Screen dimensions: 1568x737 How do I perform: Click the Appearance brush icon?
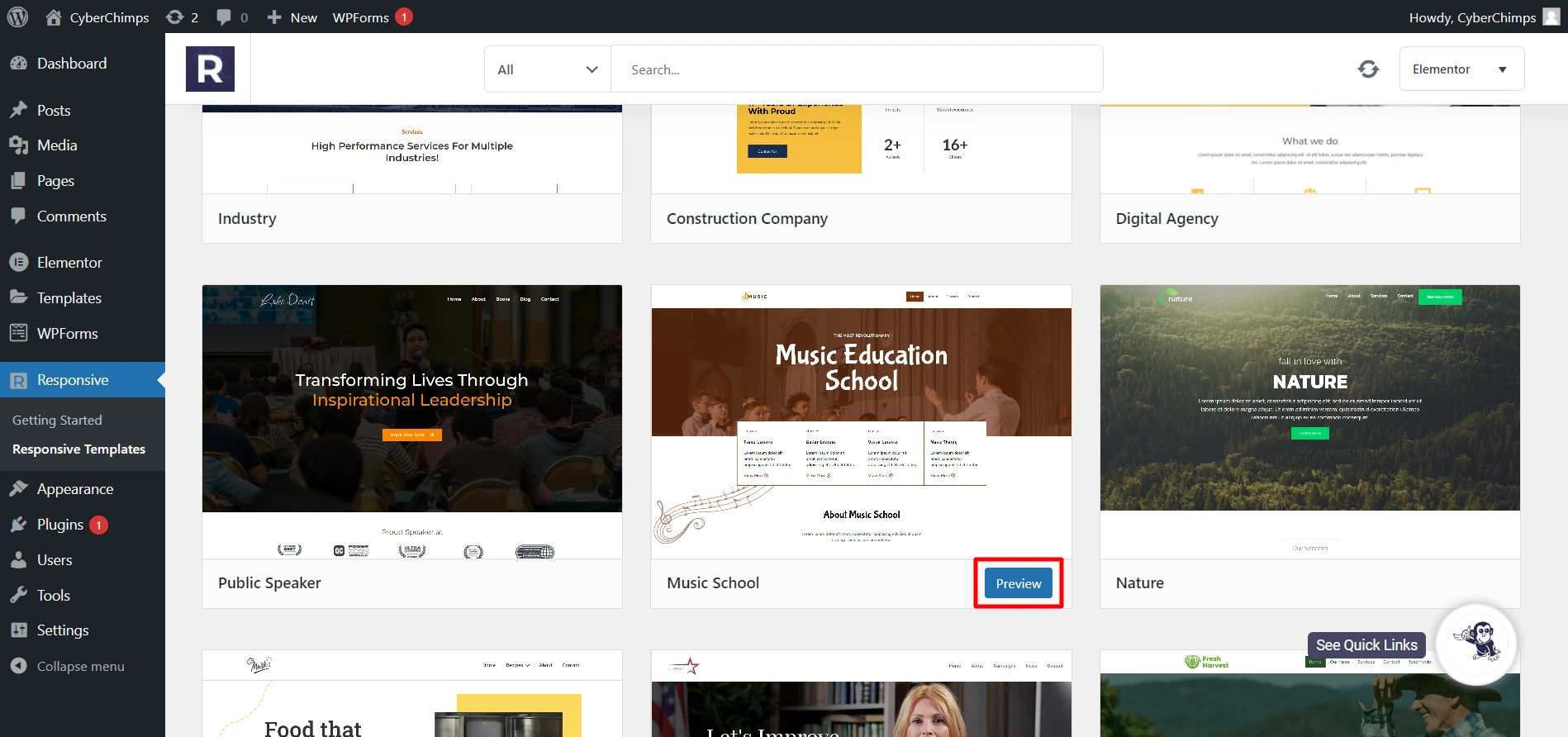click(x=18, y=489)
